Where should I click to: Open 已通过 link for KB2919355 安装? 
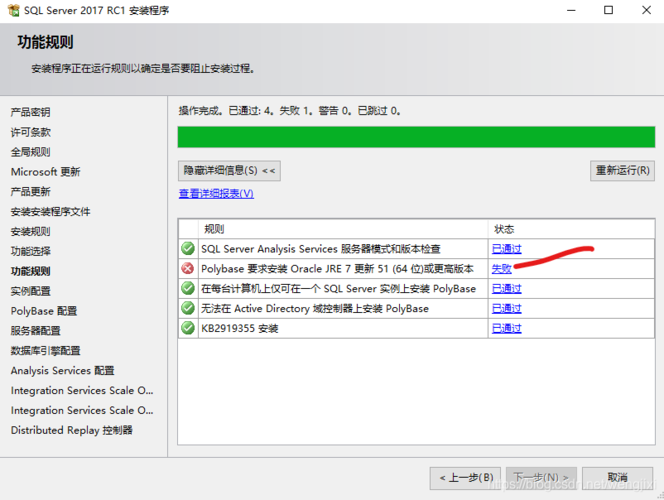click(x=506, y=329)
